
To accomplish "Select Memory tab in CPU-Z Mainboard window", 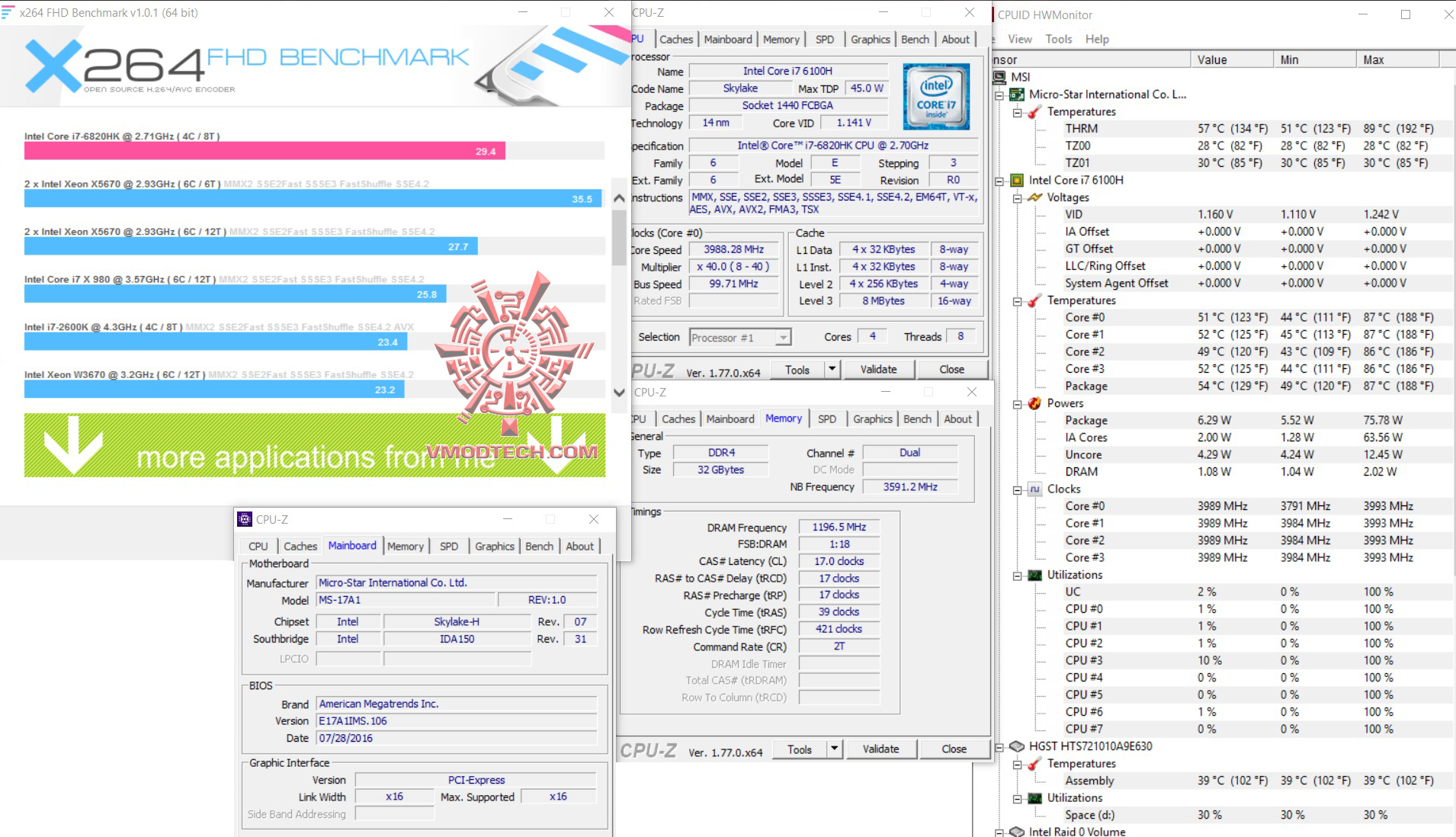I will (405, 547).
